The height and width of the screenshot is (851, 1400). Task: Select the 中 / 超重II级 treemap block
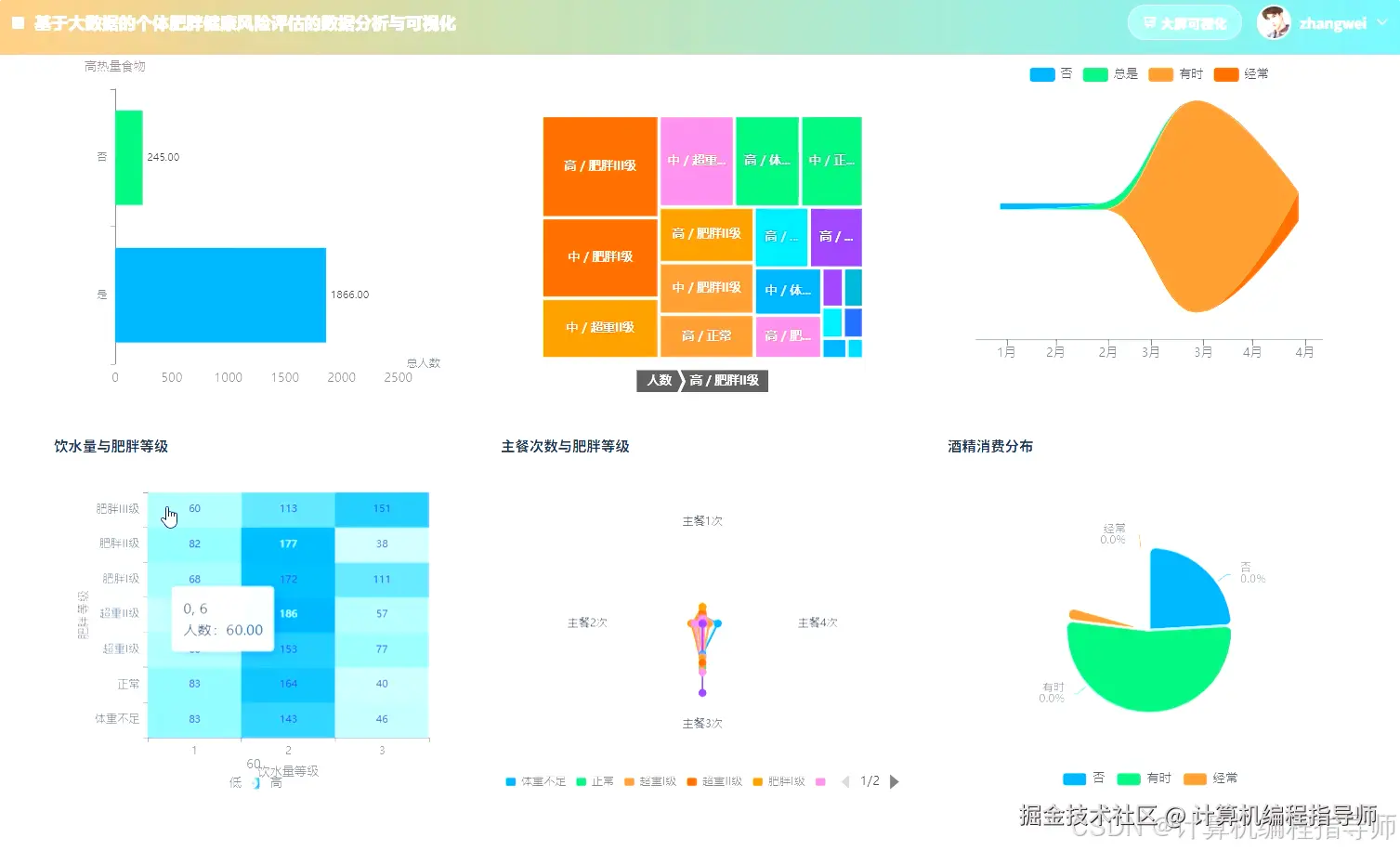[x=600, y=328]
